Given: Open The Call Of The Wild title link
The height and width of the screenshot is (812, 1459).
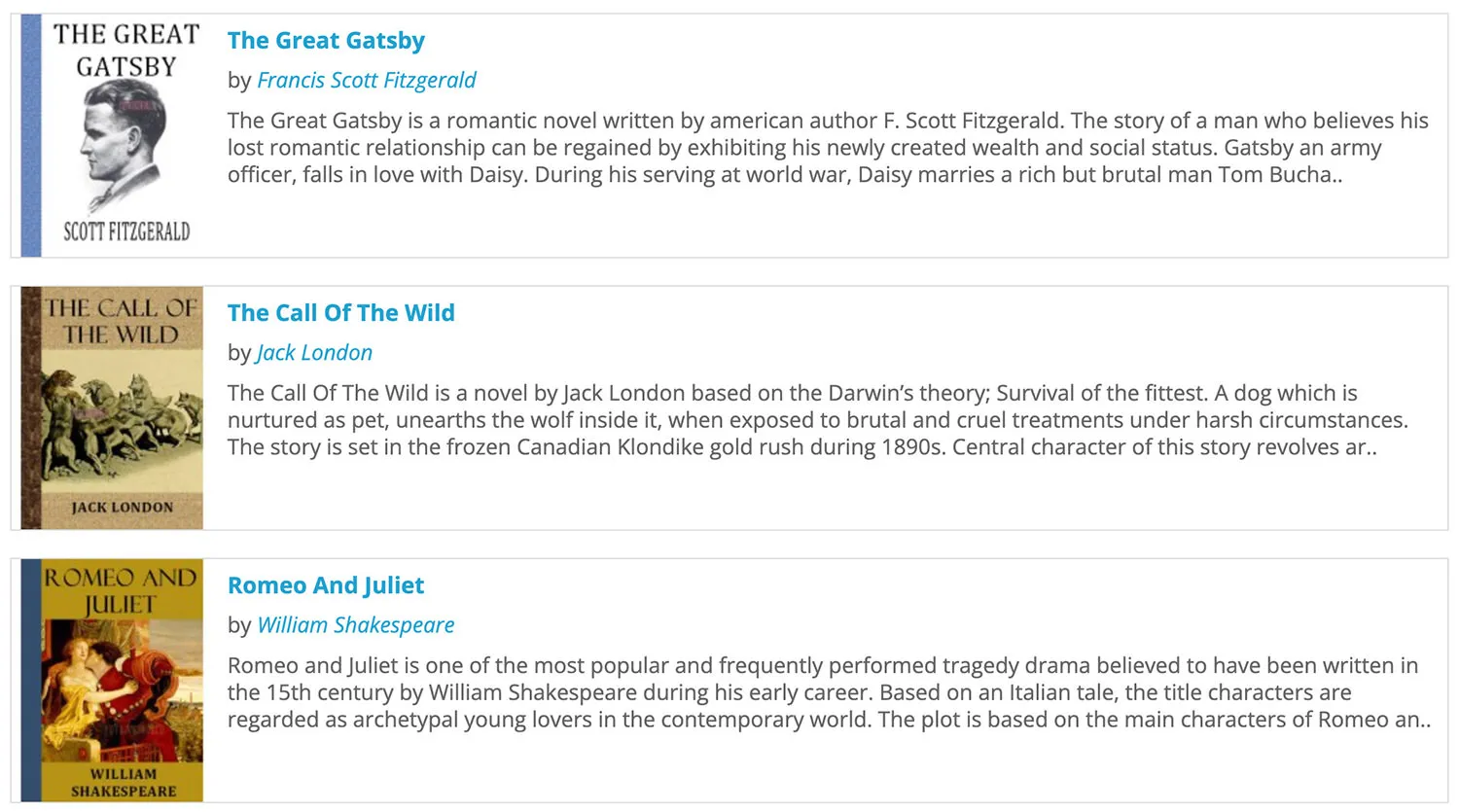Looking at the screenshot, I should click(340, 313).
